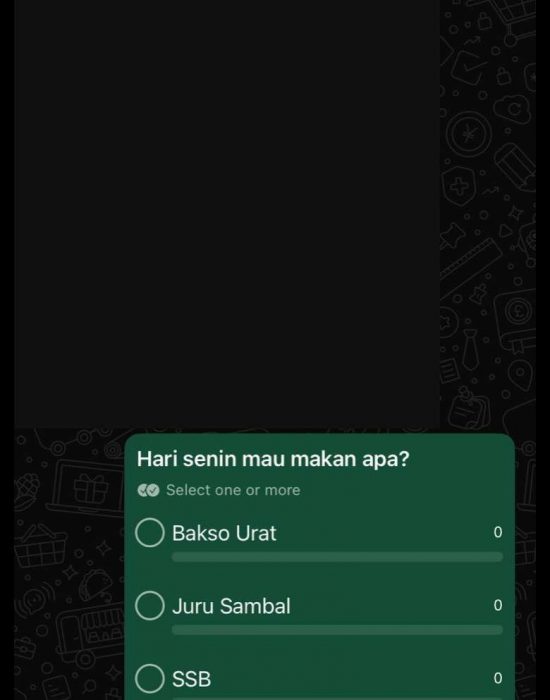550x700 pixels.
Task: Click the Juru Sambal vote progress bar
Action: click(x=337, y=630)
